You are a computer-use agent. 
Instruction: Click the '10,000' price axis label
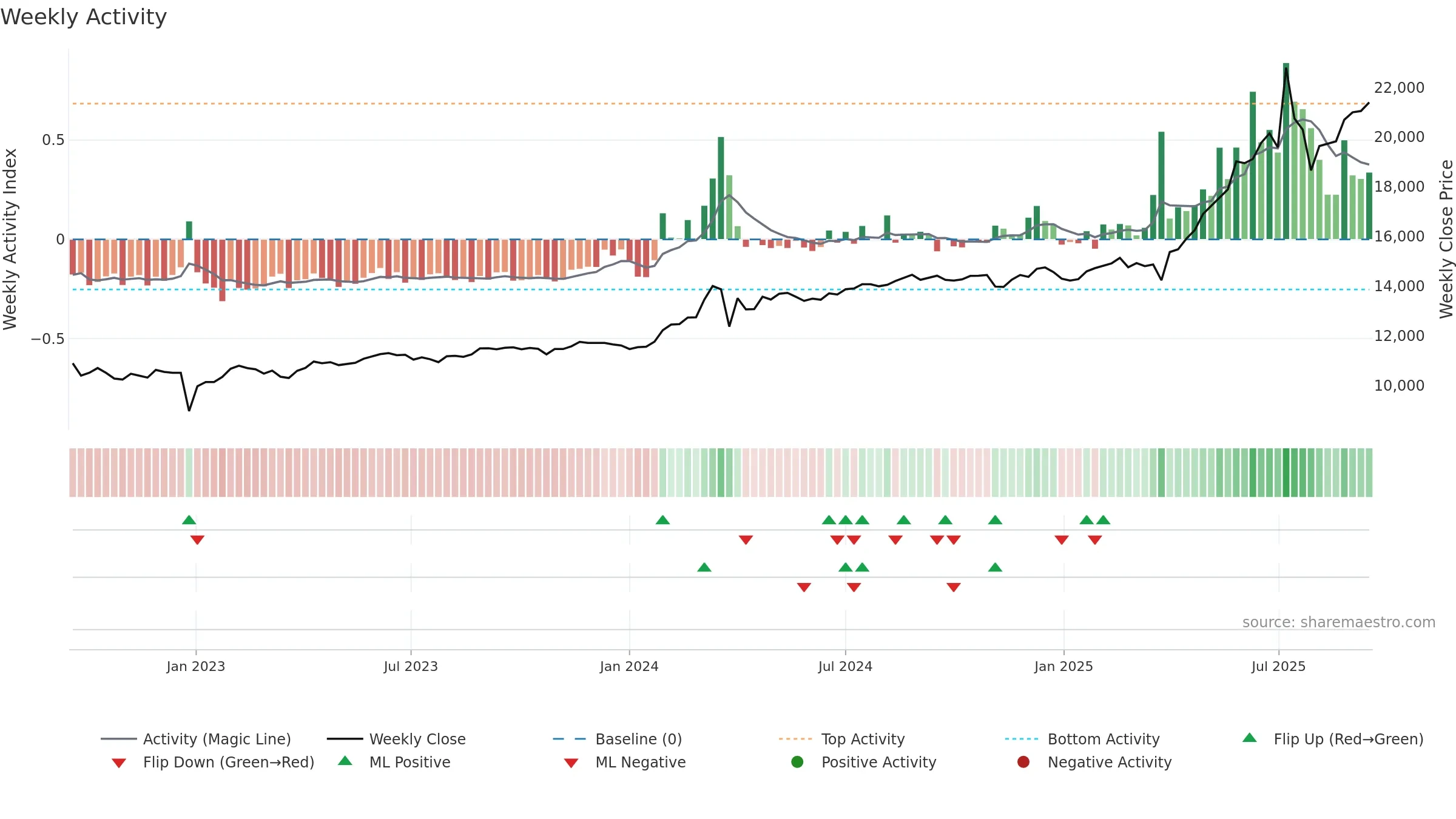tap(1399, 386)
